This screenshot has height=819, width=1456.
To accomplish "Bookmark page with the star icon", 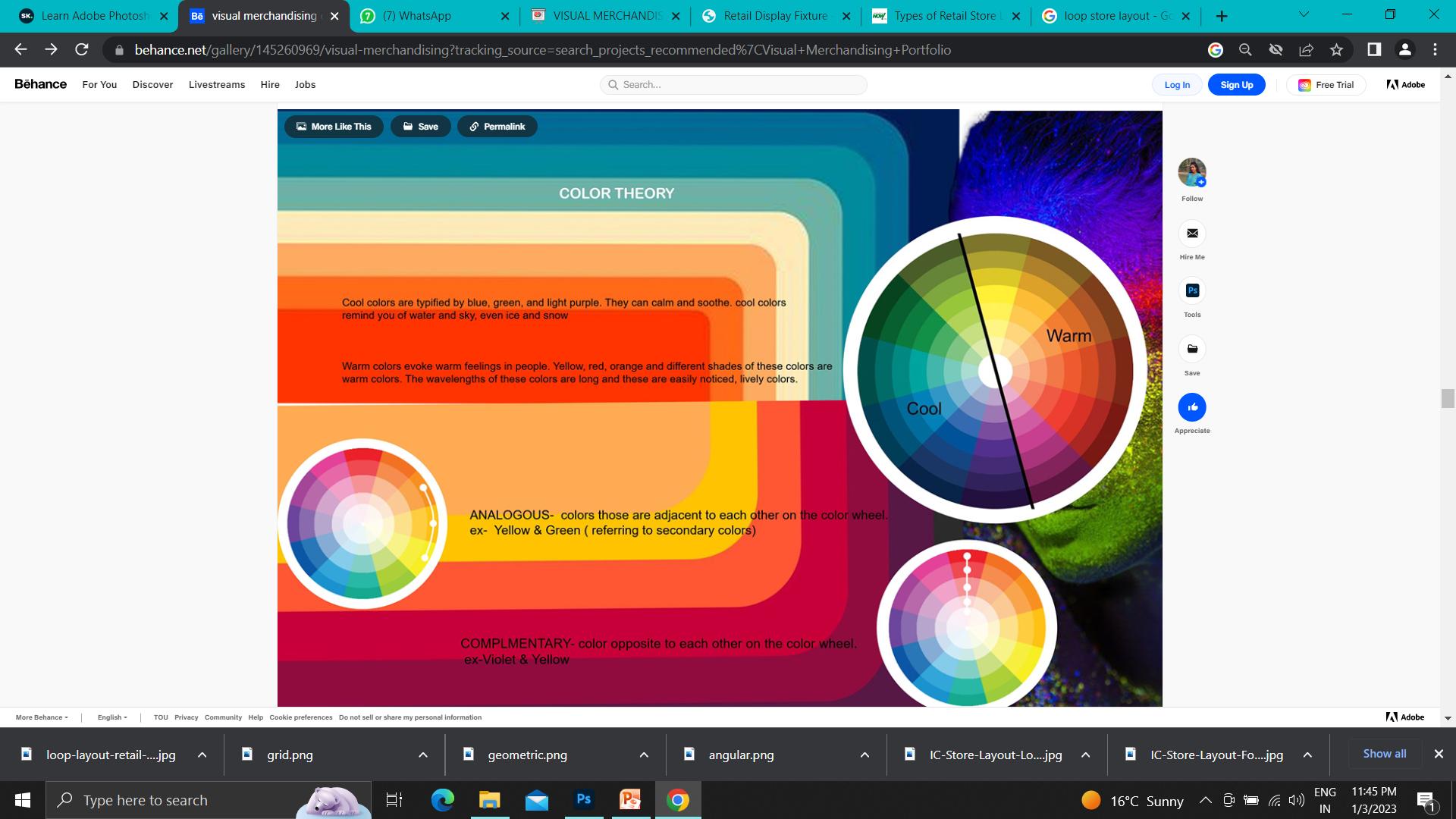I will click(x=1336, y=50).
